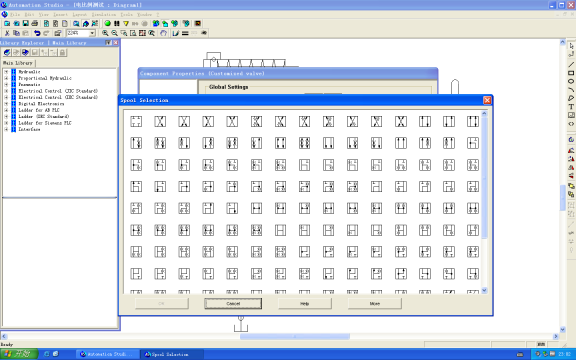
Task: Click spool list scroll down arrow
Action: pos(484,290)
